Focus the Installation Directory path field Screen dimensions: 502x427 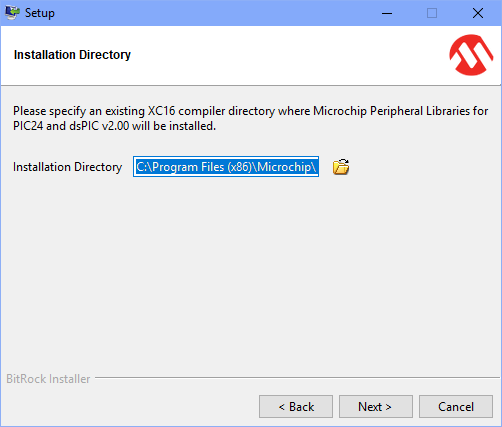coord(226,167)
